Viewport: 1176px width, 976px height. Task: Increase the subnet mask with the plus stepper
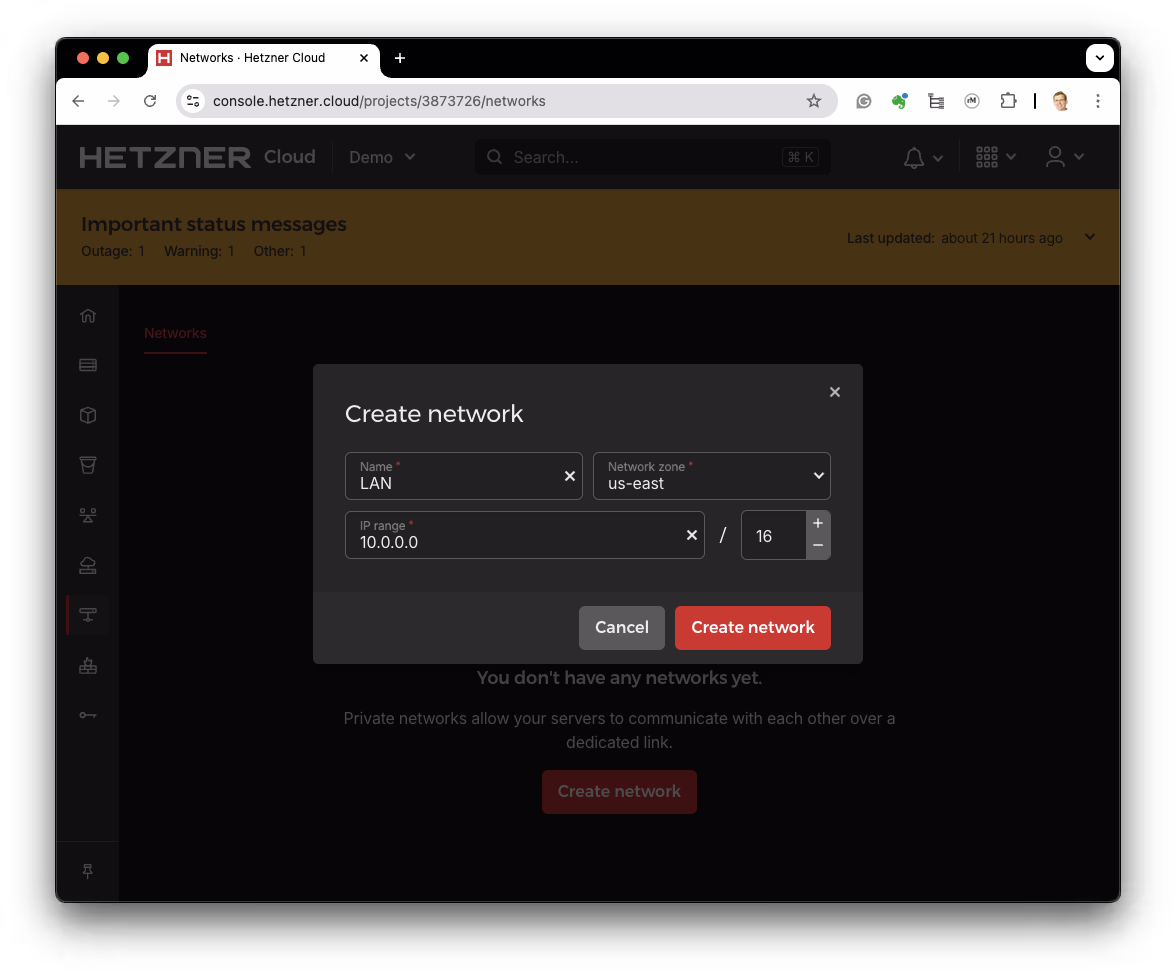click(818, 523)
